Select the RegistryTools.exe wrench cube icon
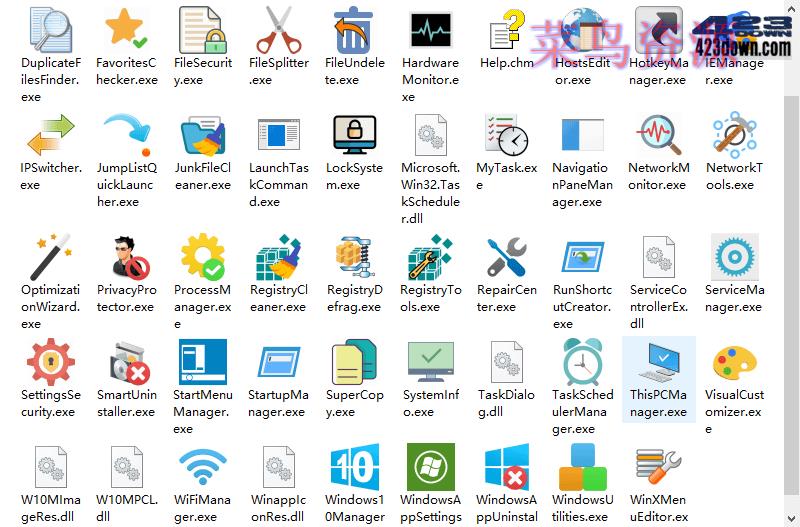 [x=431, y=257]
